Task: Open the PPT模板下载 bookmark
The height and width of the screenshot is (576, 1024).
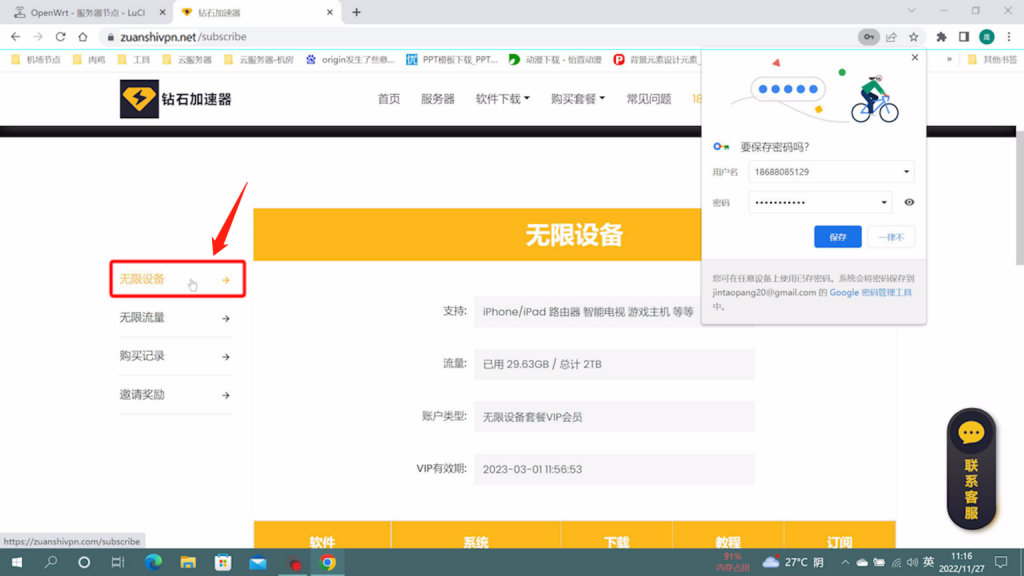Action: tap(452, 59)
